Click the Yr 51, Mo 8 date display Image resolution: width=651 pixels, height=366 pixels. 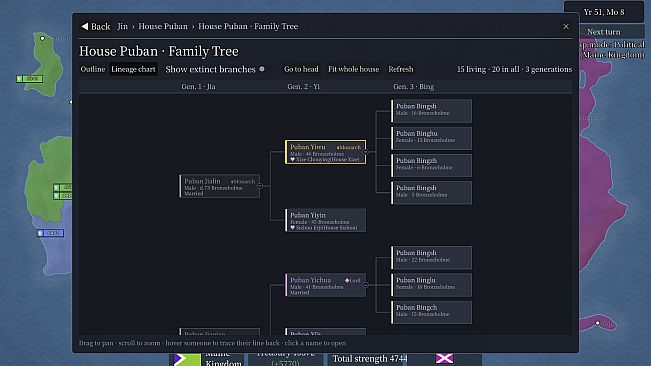(x=604, y=12)
